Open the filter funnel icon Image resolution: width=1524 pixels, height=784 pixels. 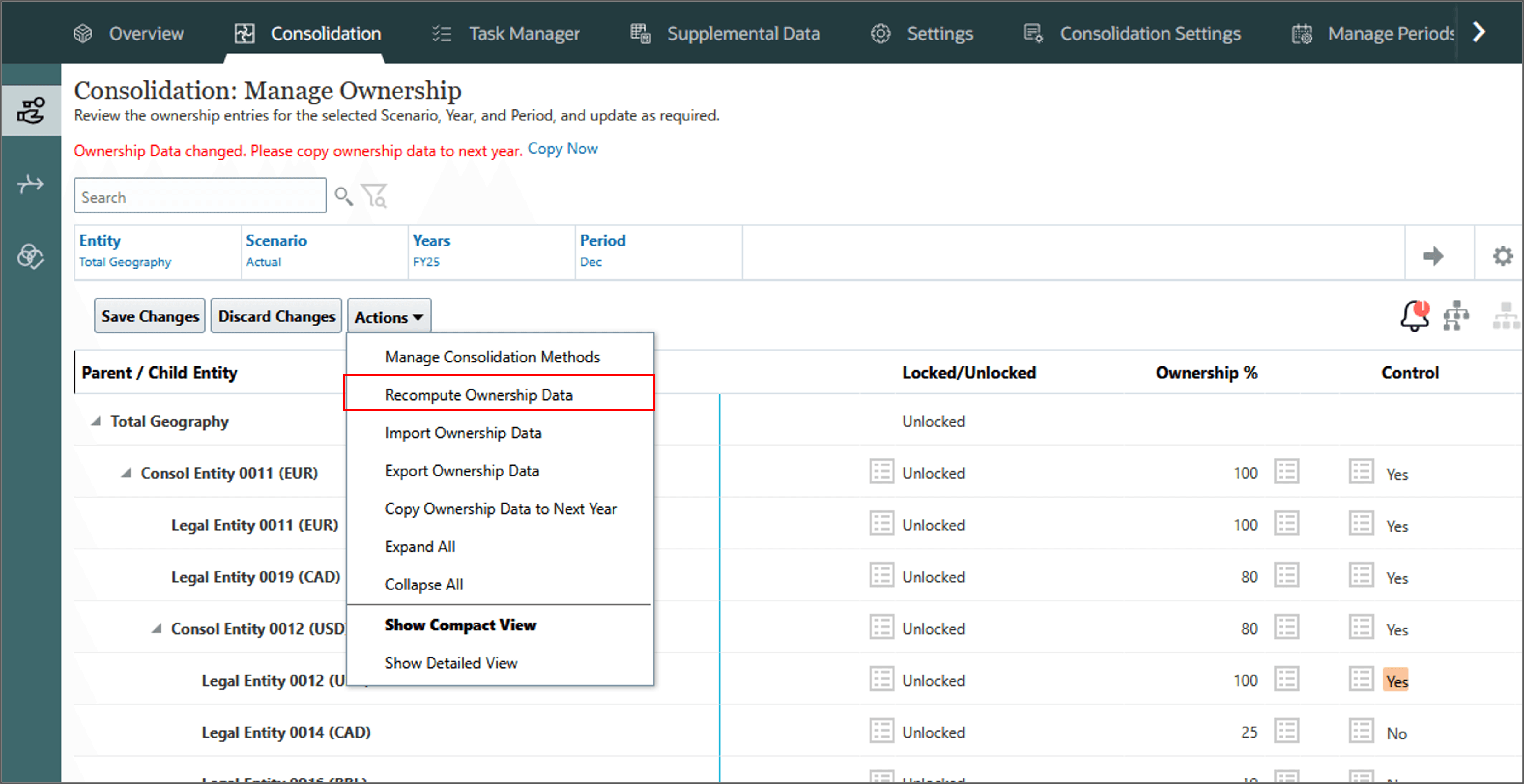click(374, 196)
